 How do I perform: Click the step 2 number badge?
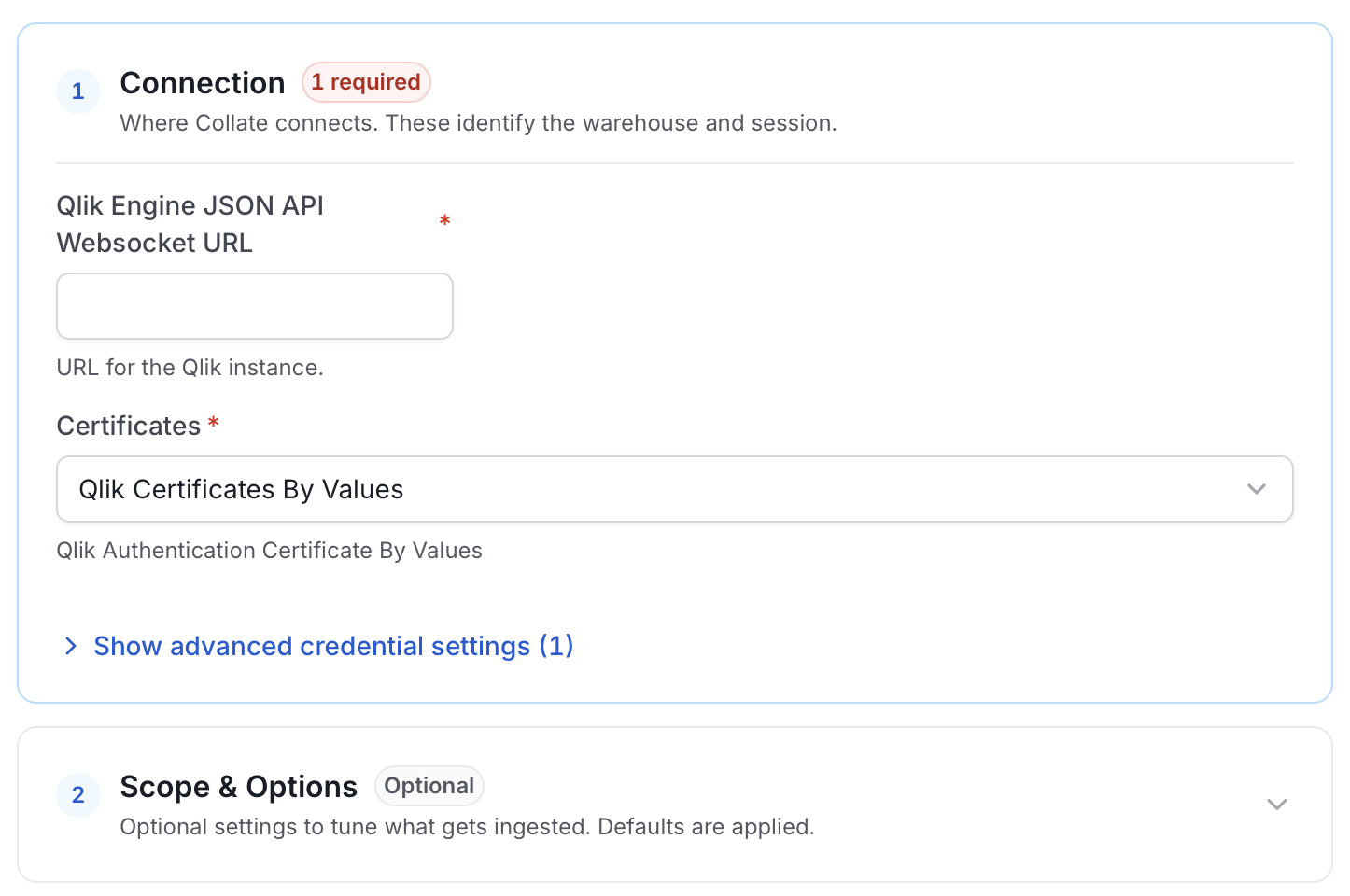[x=78, y=795]
